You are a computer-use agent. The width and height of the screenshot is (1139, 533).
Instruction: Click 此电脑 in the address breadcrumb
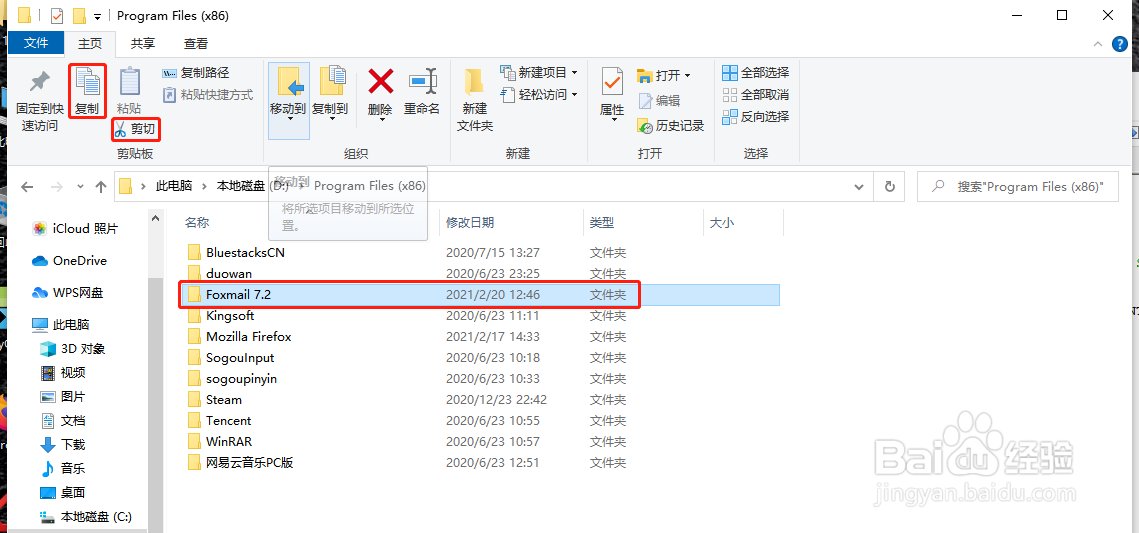click(x=174, y=187)
